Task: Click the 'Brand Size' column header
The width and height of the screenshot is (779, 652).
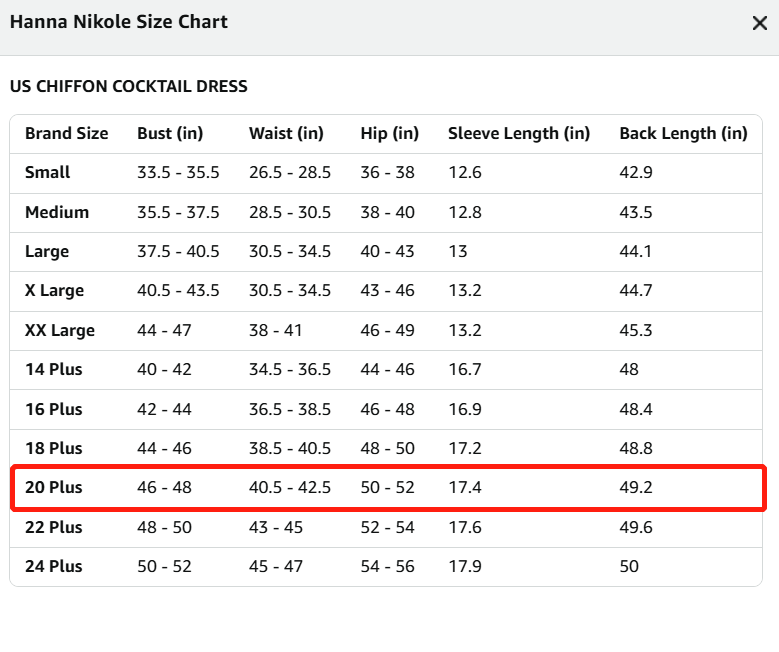Action: (x=67, y=133)
